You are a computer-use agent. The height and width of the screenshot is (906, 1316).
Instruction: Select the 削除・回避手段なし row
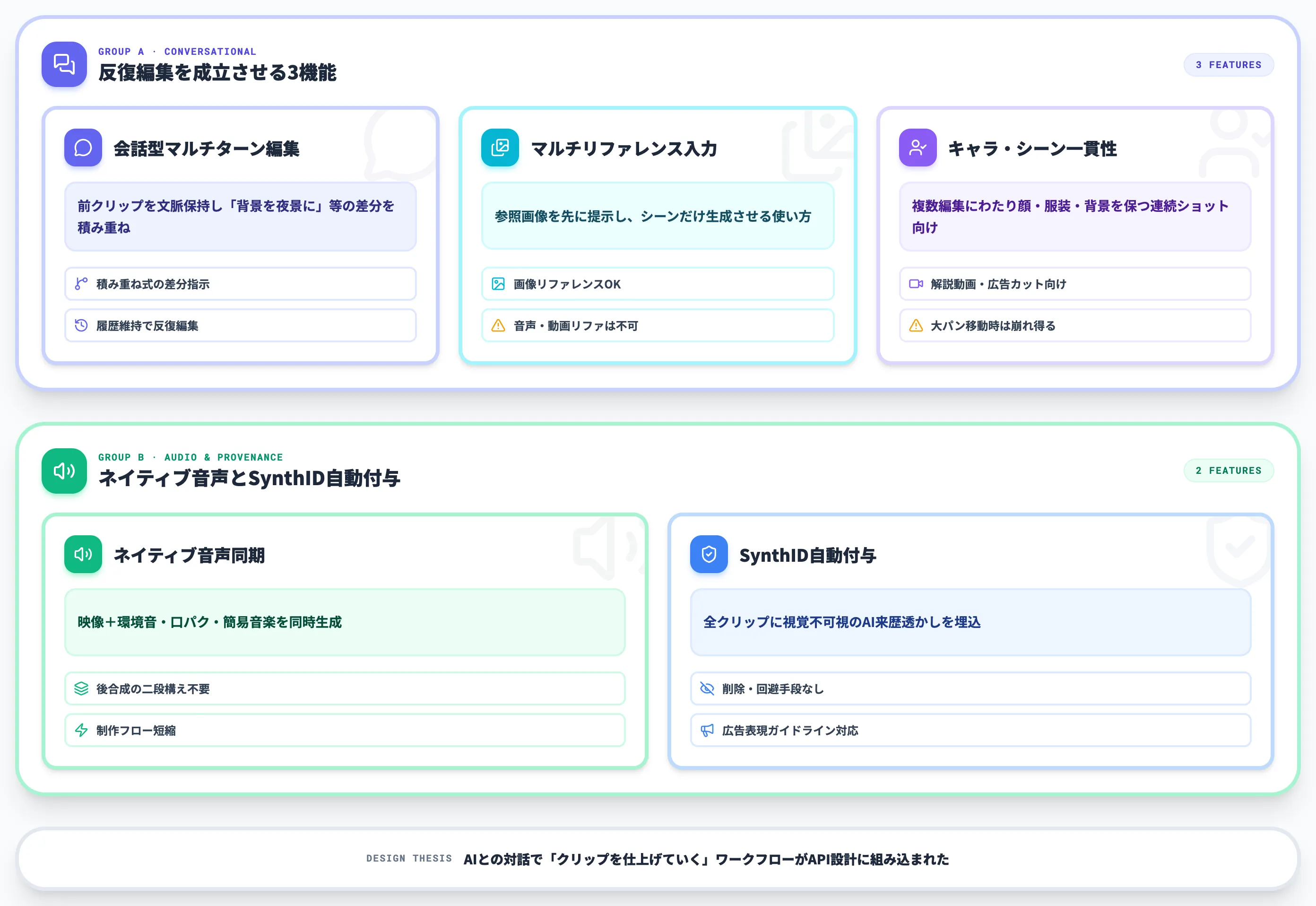[x=971, y=688]
